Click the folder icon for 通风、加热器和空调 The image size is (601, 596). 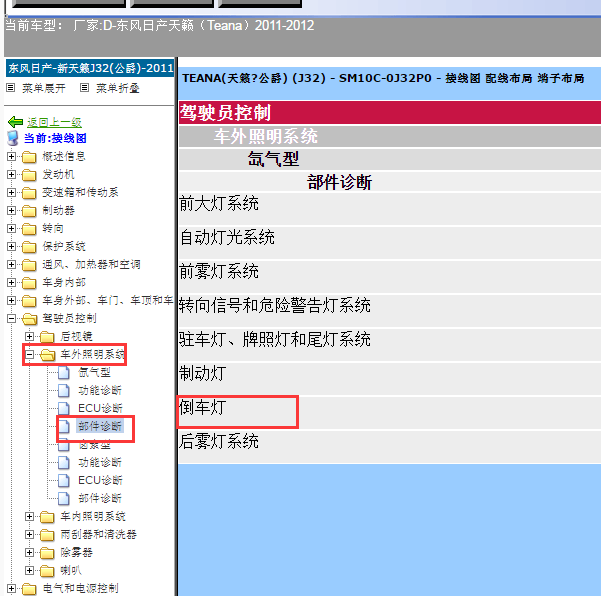pos(29,265)
